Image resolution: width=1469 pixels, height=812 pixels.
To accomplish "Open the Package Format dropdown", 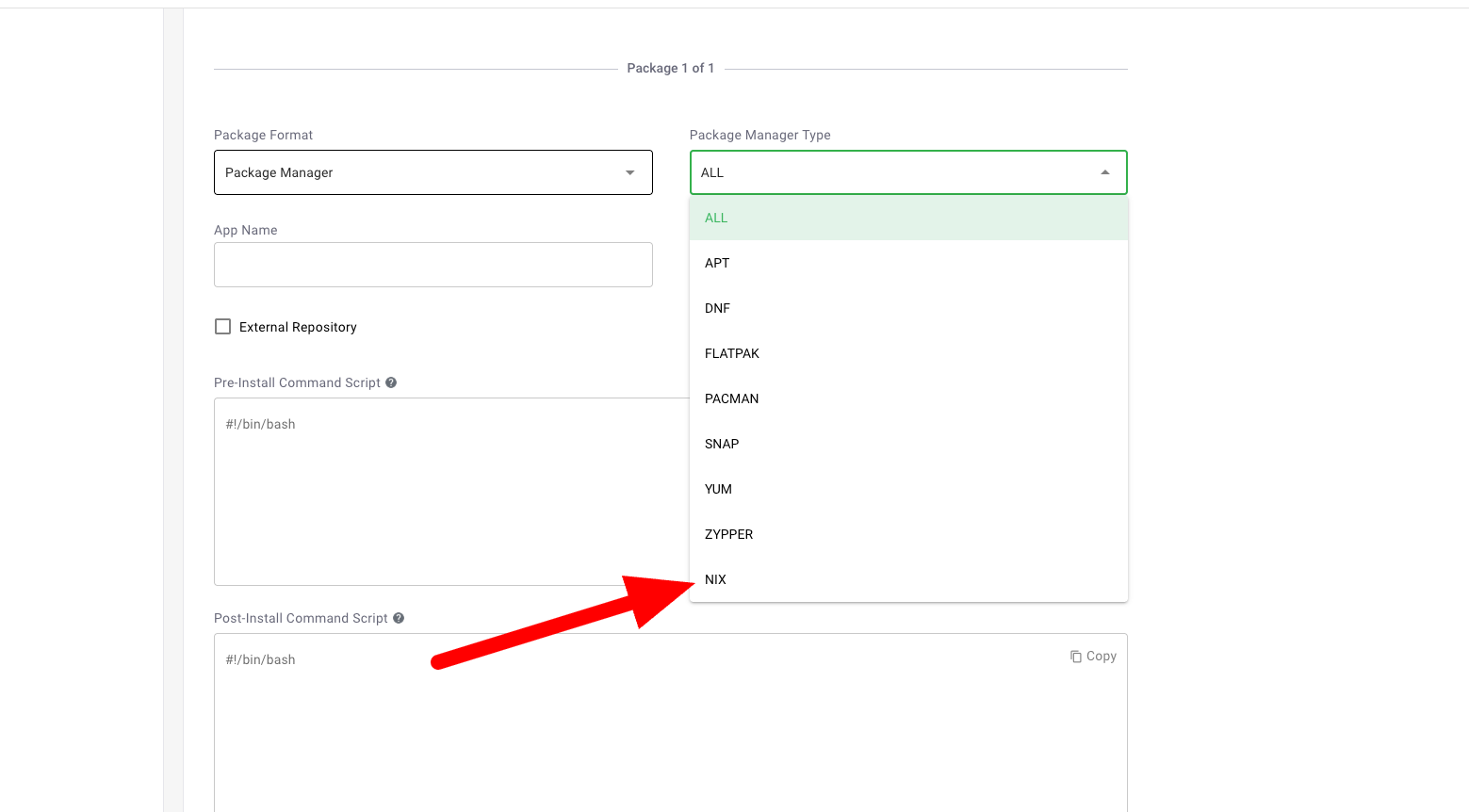I will [433, 172].
